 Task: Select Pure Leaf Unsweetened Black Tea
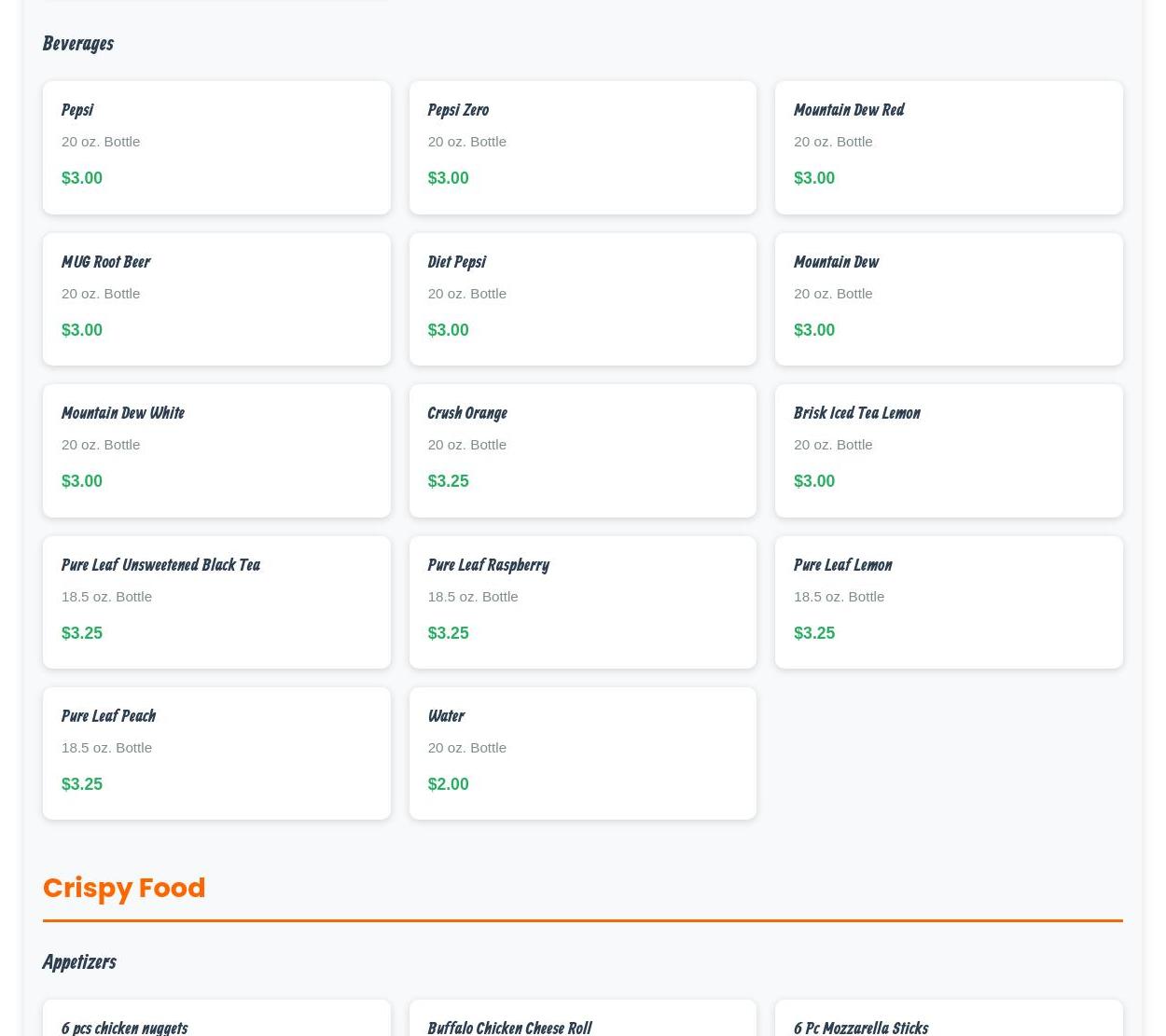216,602
